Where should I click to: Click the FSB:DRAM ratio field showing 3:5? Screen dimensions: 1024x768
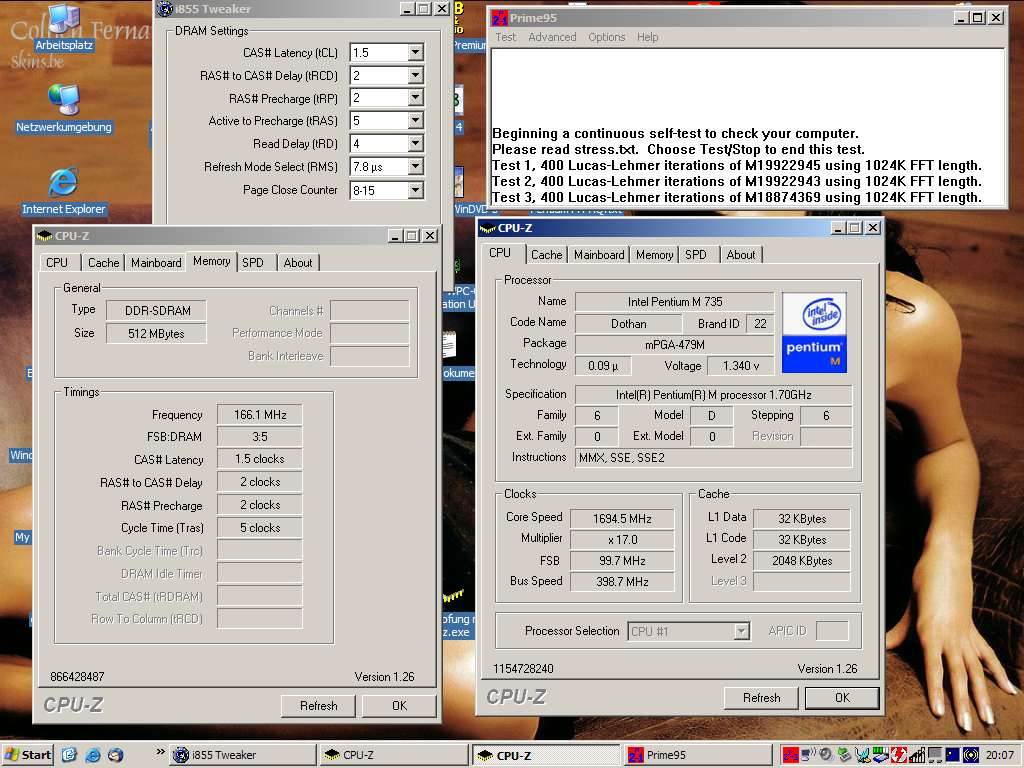260,437
